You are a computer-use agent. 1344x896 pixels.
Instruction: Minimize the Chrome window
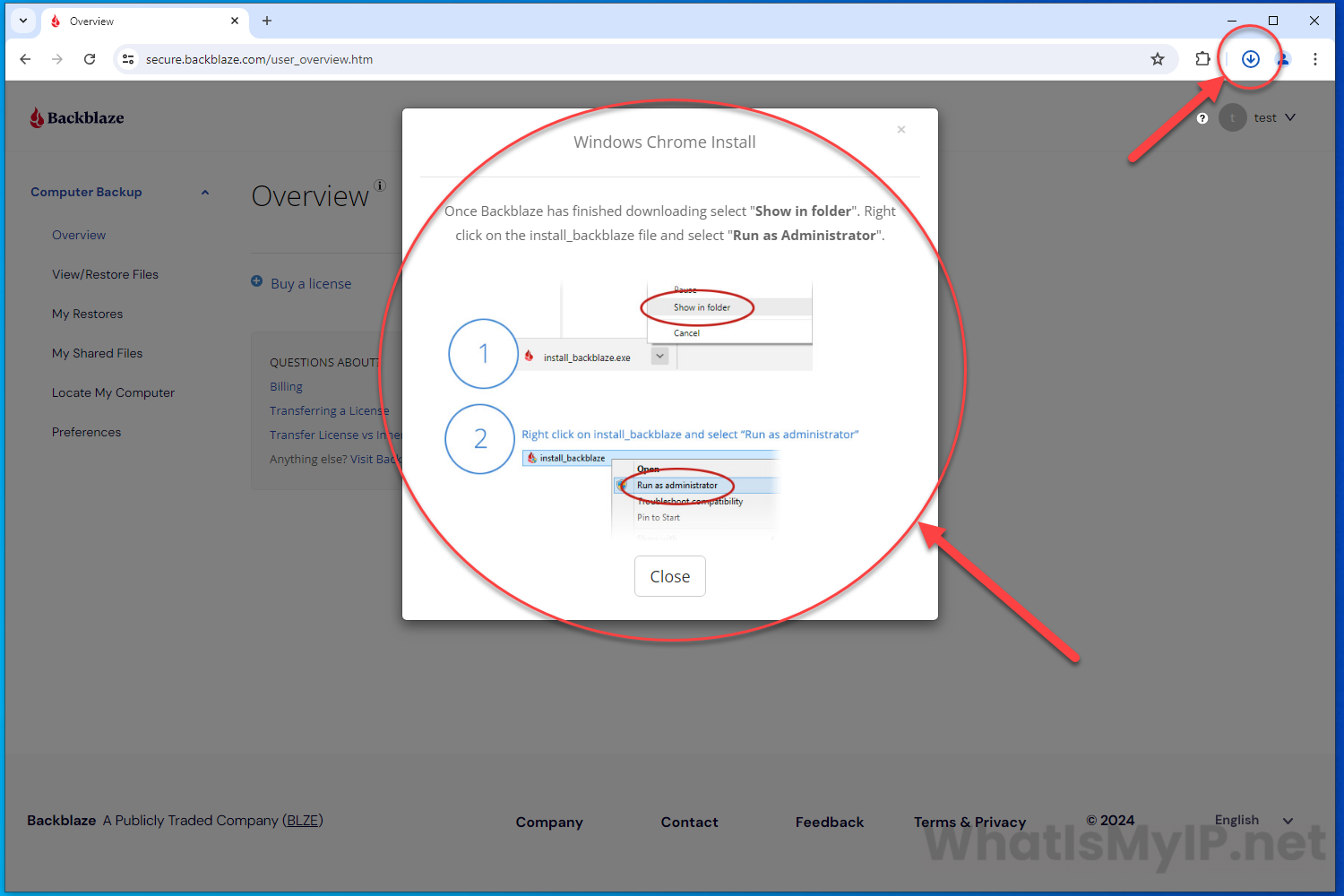[x=1232, y=21]
